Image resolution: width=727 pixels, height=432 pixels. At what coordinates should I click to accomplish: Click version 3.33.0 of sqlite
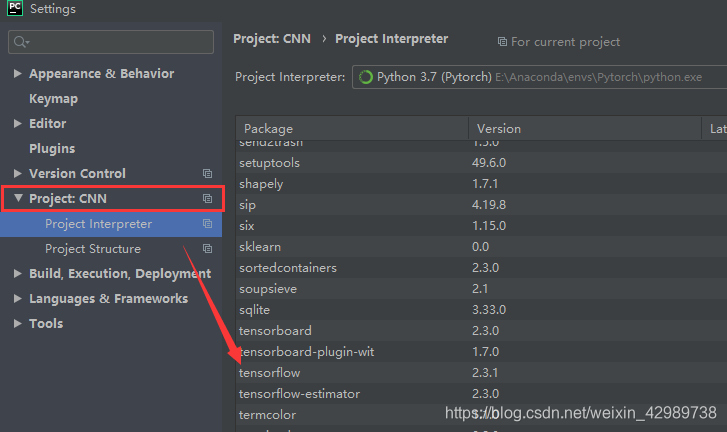point(489,310)
